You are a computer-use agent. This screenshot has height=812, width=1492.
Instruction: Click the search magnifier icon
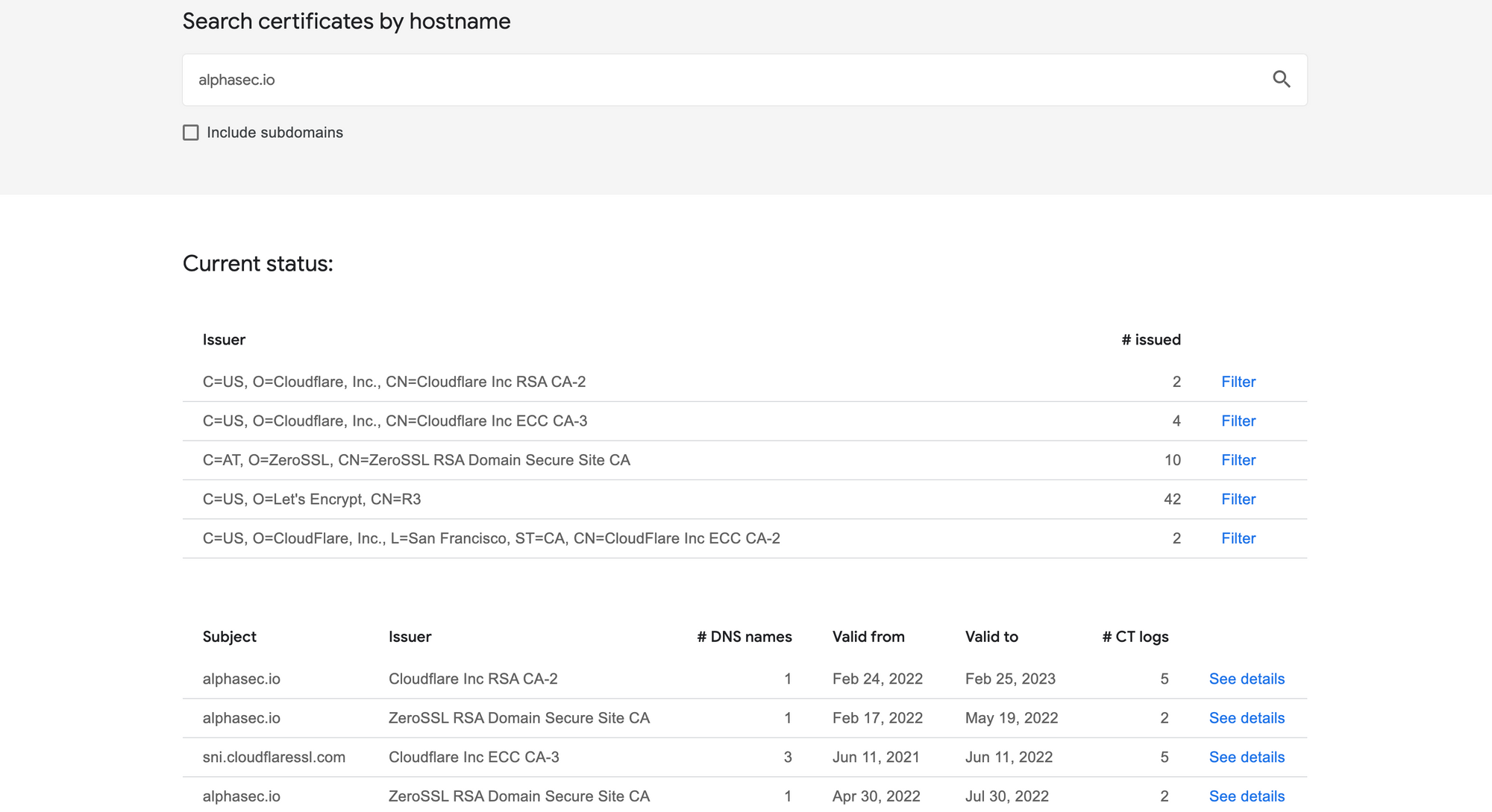click(1281, 79)
